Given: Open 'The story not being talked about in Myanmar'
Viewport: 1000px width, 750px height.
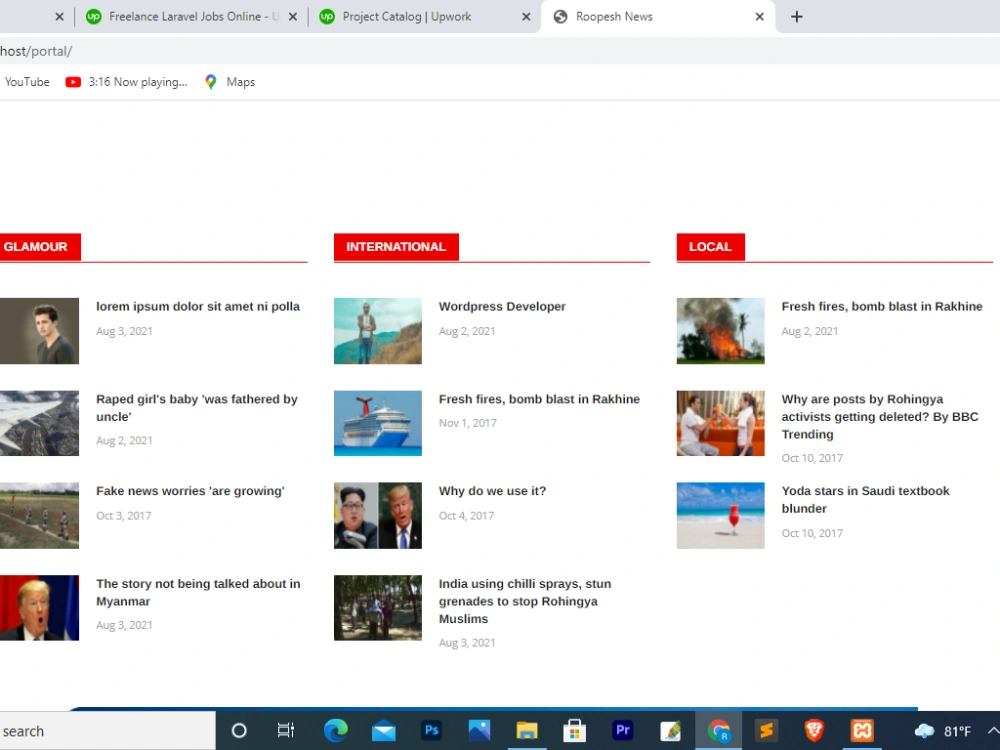Looking at the screenshot, I should 198,592.
